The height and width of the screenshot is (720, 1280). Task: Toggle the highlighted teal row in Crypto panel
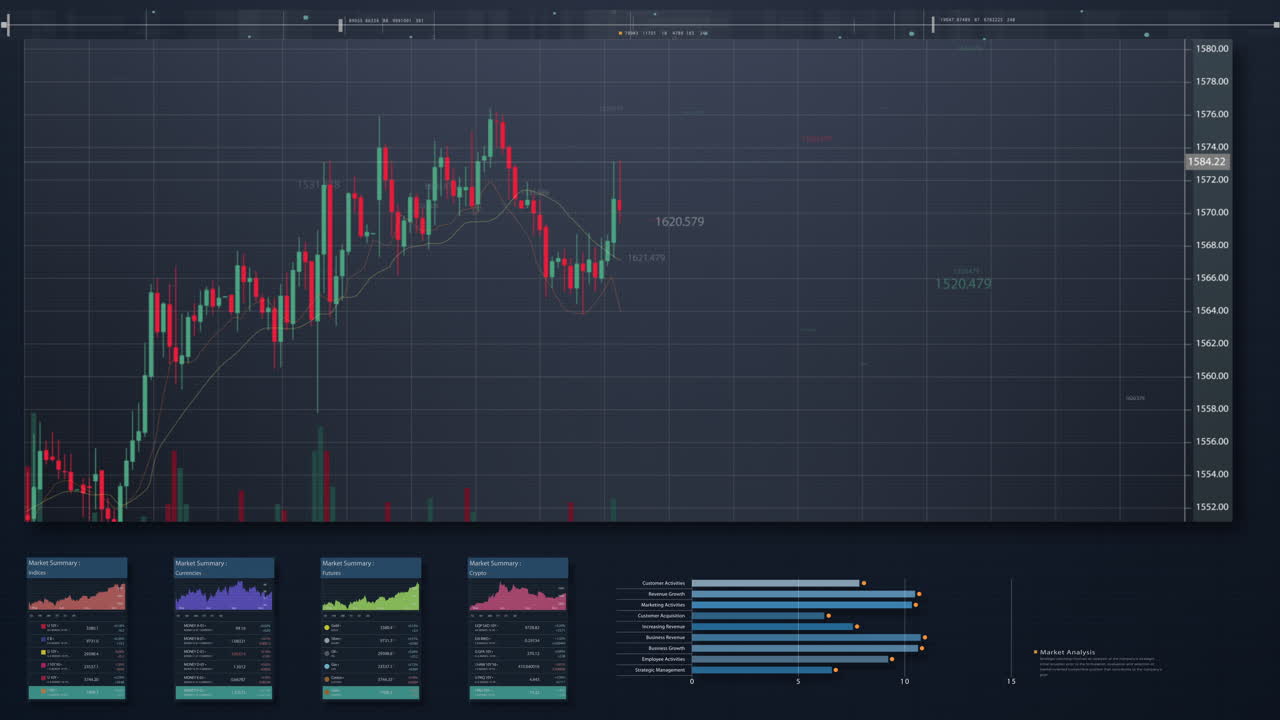(518, 692)
